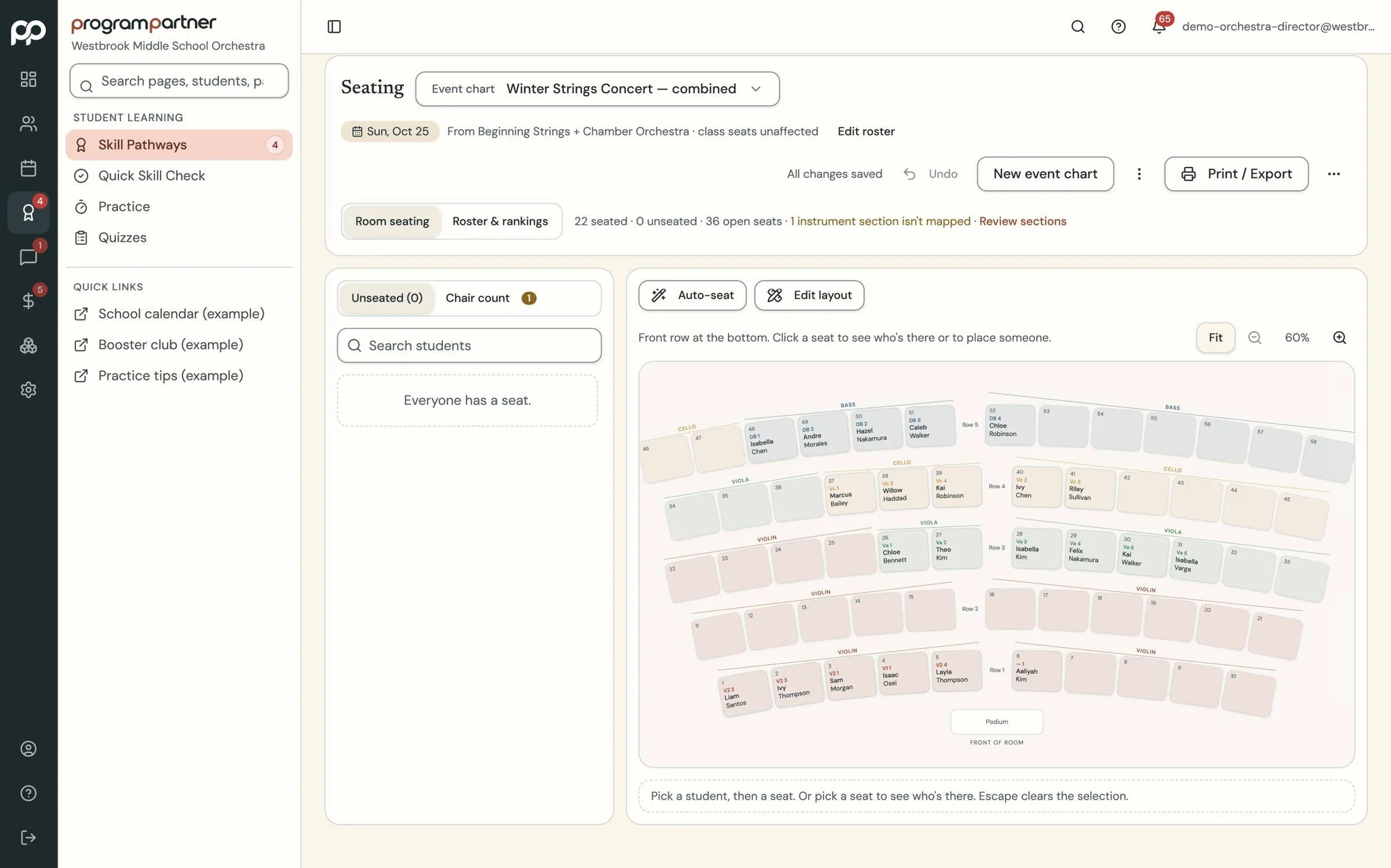The width and height of the screenshot is (1391, 868).
Task: Switch to Roster & rankings tab
Action: point(500,221)
